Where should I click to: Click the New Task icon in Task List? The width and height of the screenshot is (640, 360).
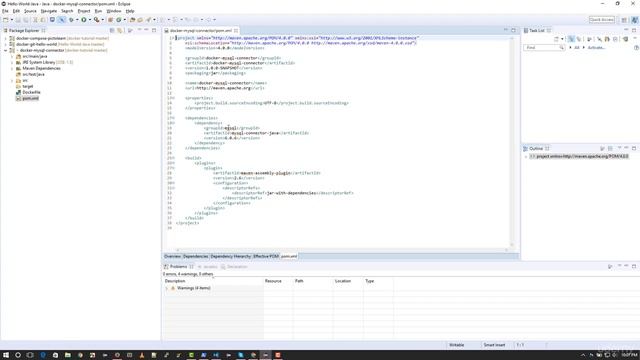[x=556, y=39]
